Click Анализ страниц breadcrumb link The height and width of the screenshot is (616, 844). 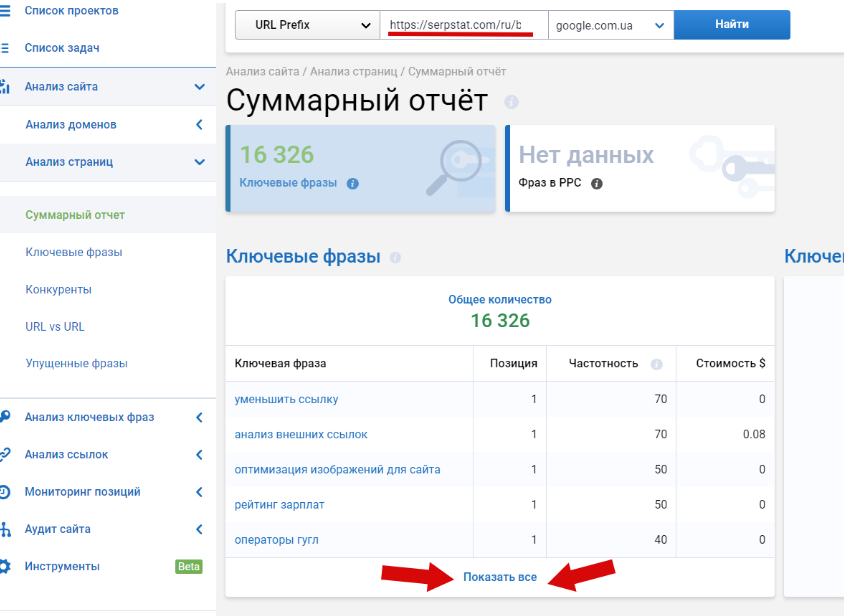[x=354, y=72]
